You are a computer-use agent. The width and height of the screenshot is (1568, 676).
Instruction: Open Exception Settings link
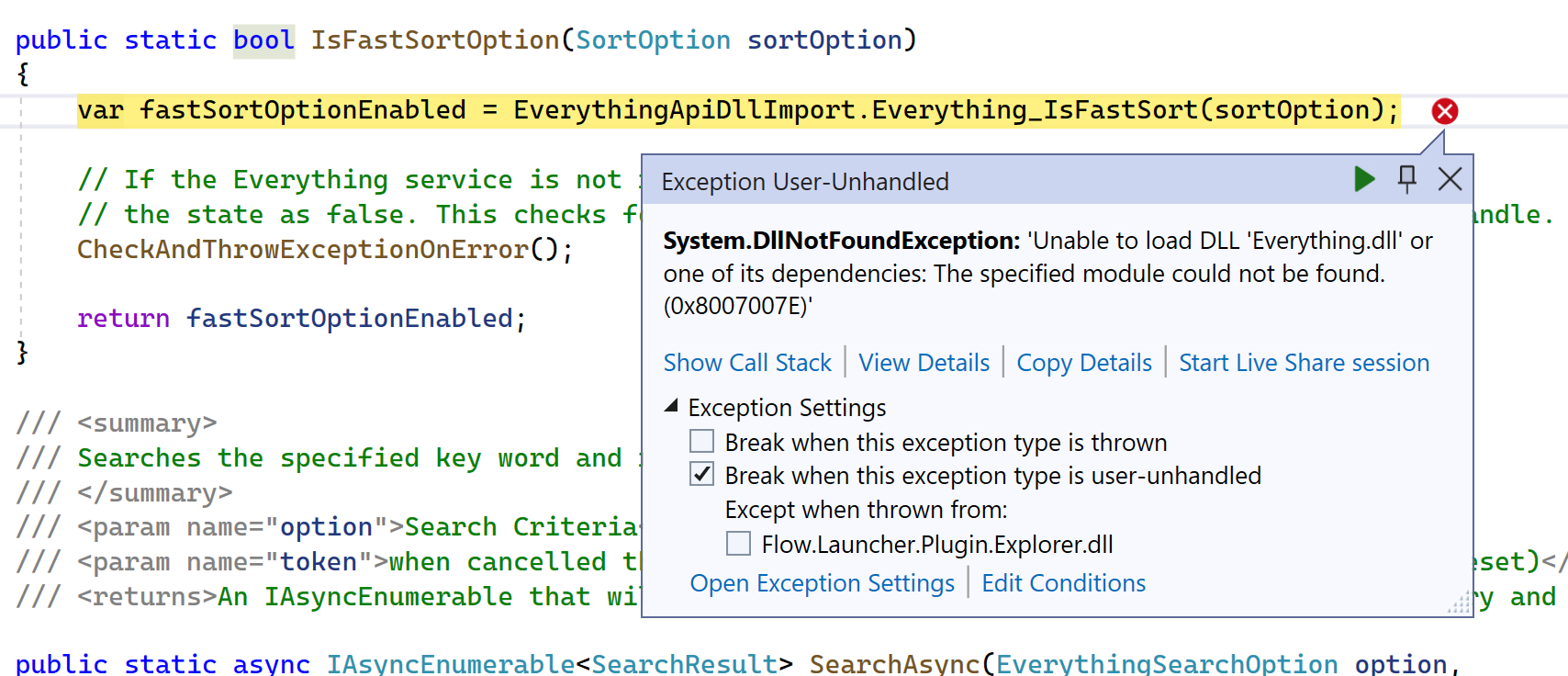823,583
